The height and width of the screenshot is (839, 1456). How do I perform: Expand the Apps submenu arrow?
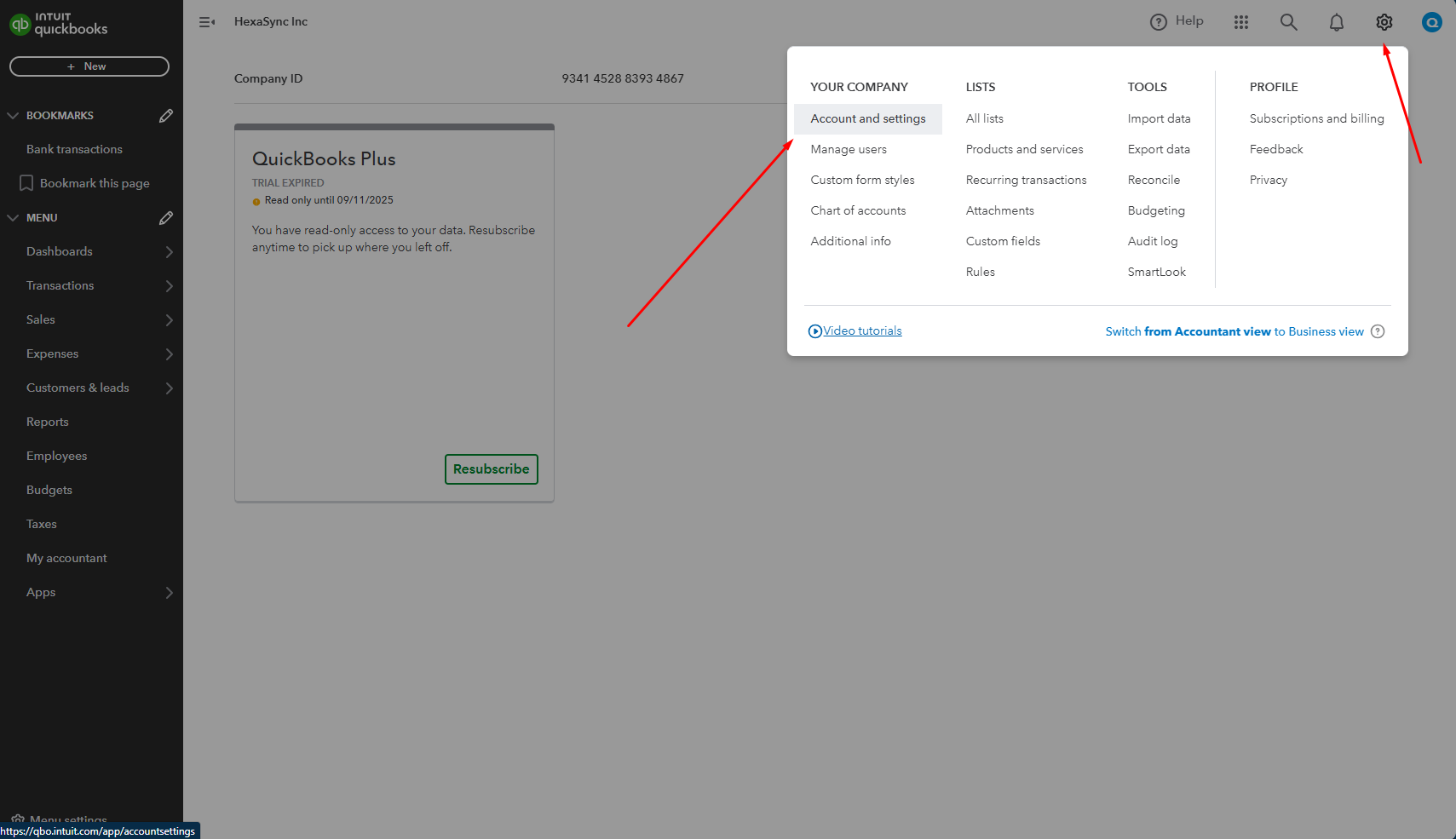click(x=169, y=592)
